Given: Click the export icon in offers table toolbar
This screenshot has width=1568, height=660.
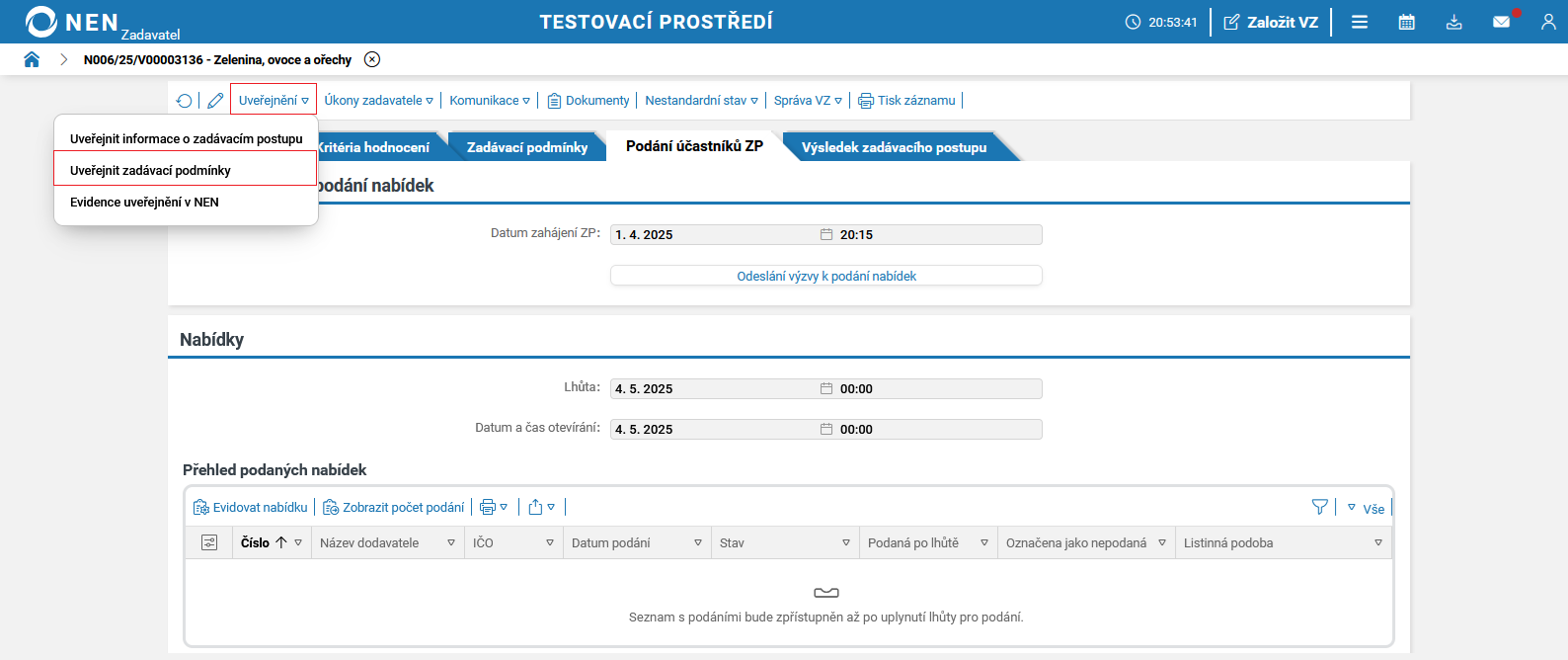Looking at the screenshot, I should pyautogui.click(x=535, y=507).
